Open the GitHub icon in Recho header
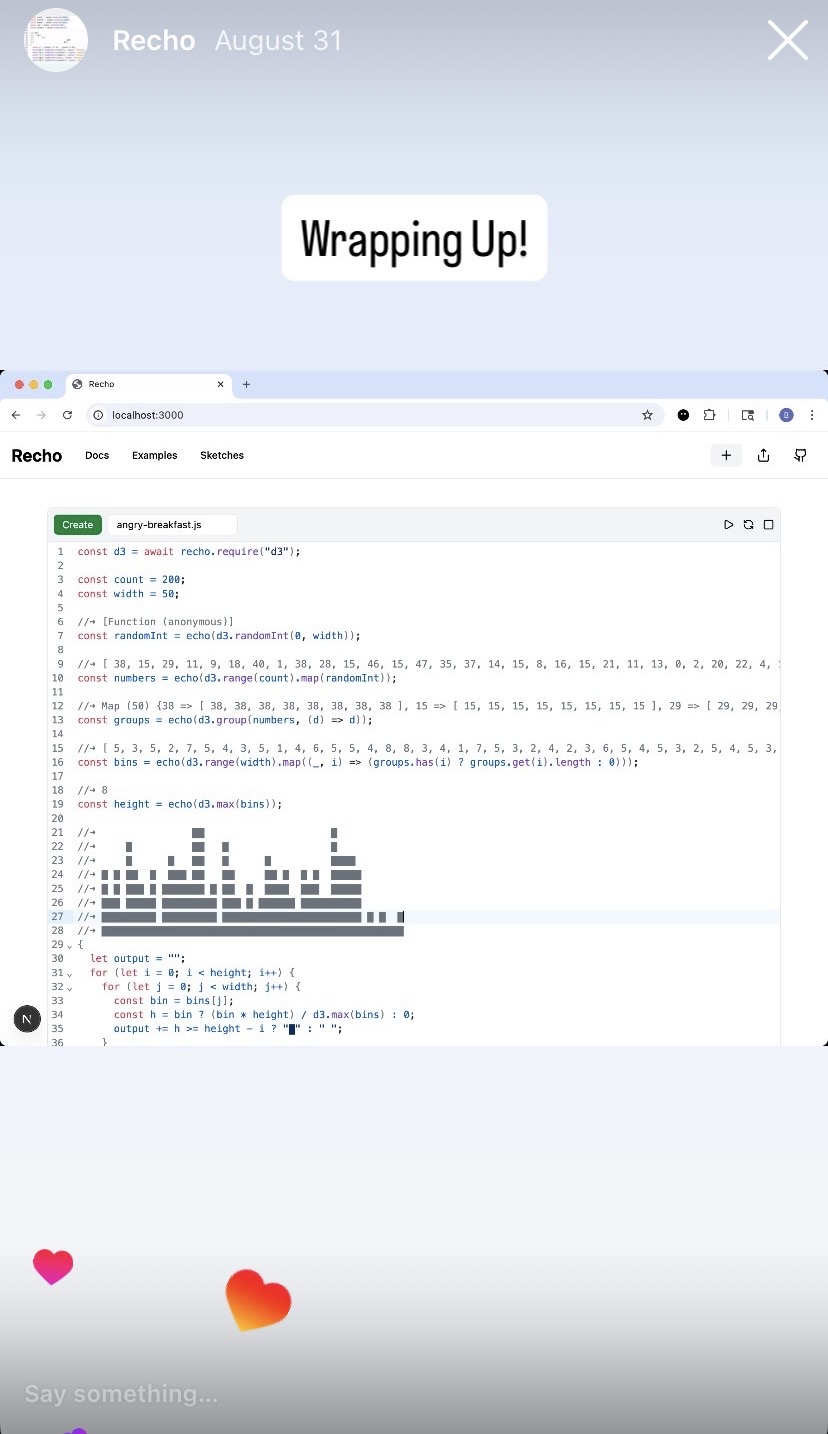Screen dimensions: 828x1434 800,455
